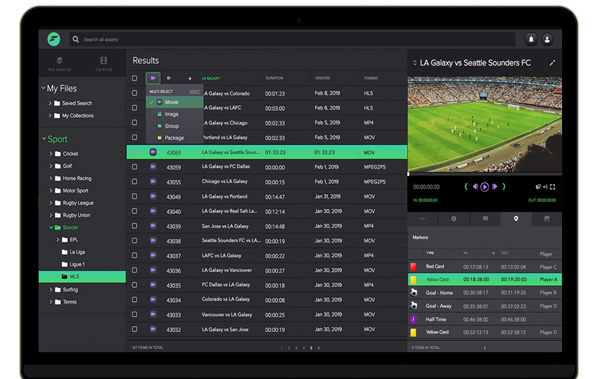Go to results page 6
This screenshot has width=600, height=379.
[x=318, y=348]
